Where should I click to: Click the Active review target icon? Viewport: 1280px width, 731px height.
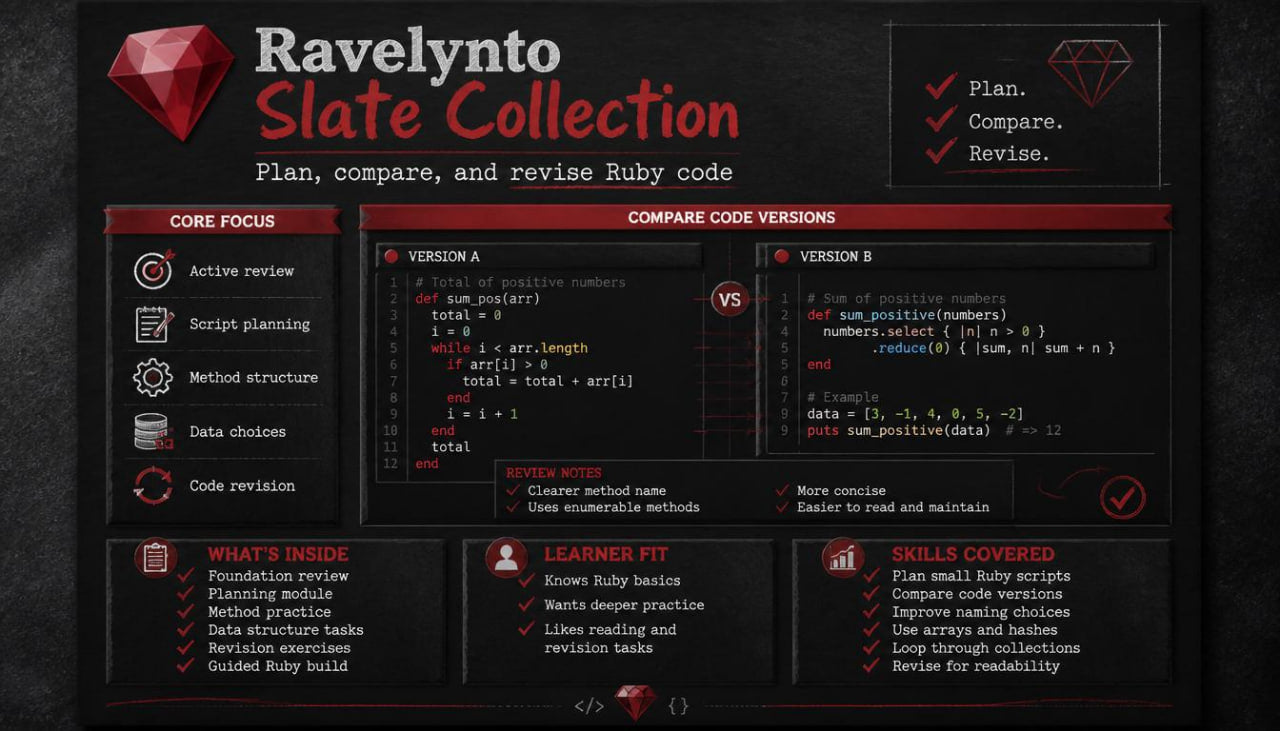153,270
